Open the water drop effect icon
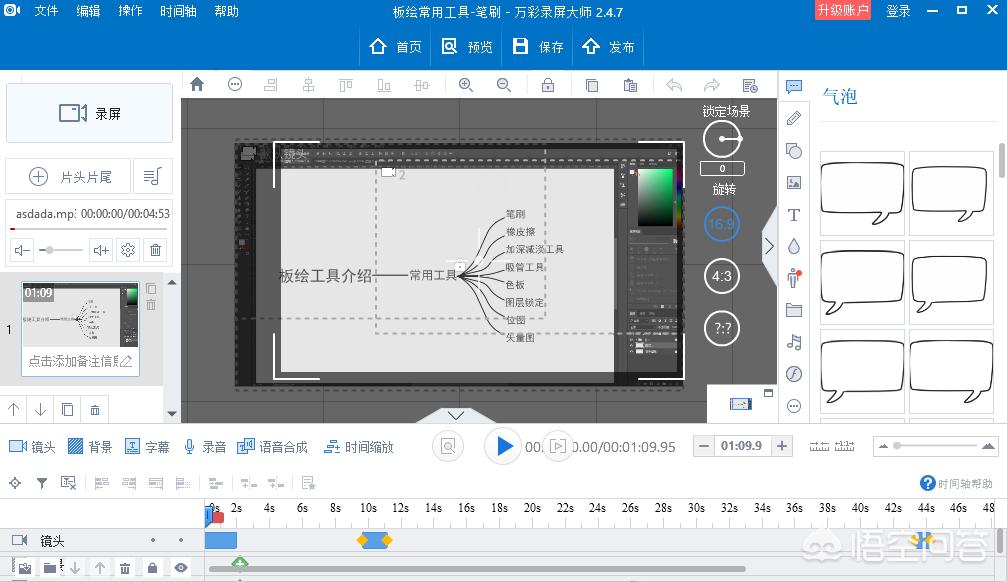1007x582 pixels. [794, 246]
